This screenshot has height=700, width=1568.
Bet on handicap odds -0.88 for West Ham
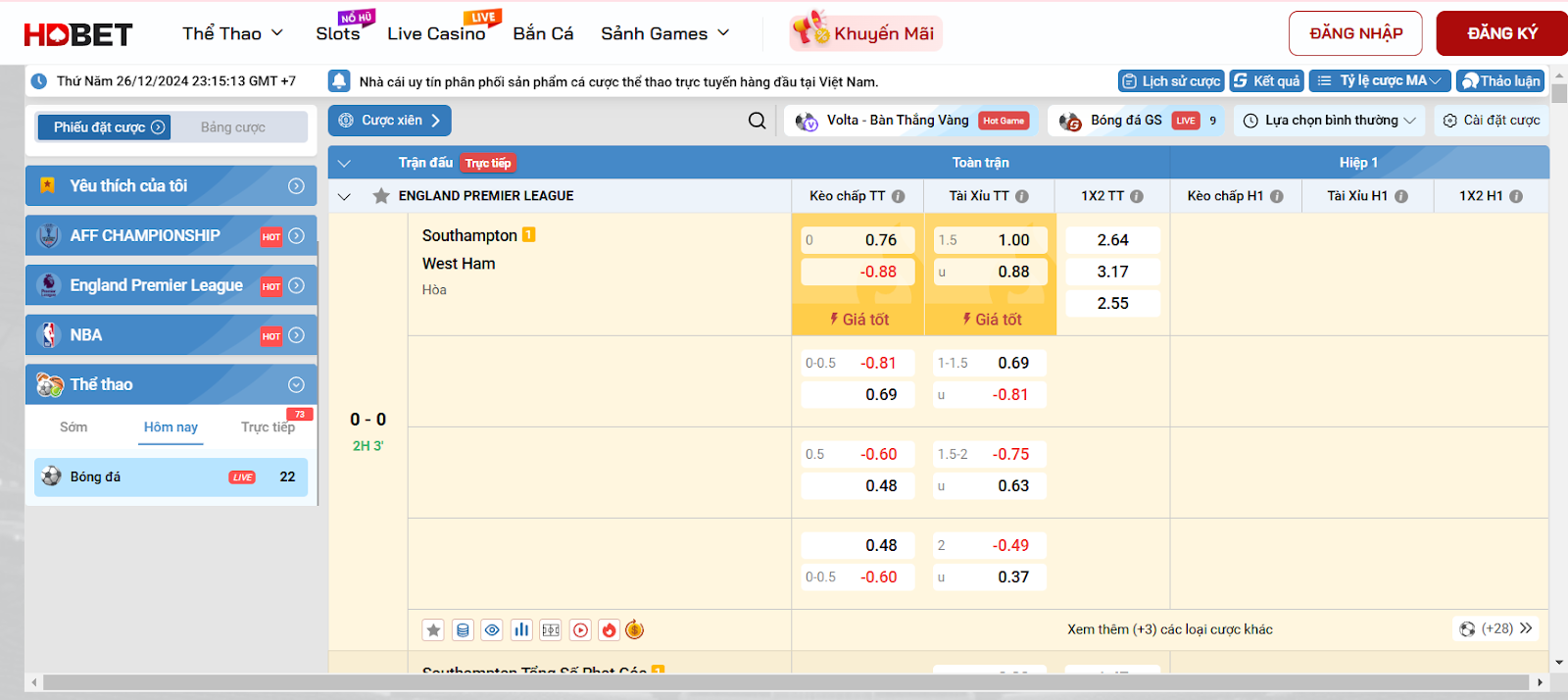click(857, 272)
